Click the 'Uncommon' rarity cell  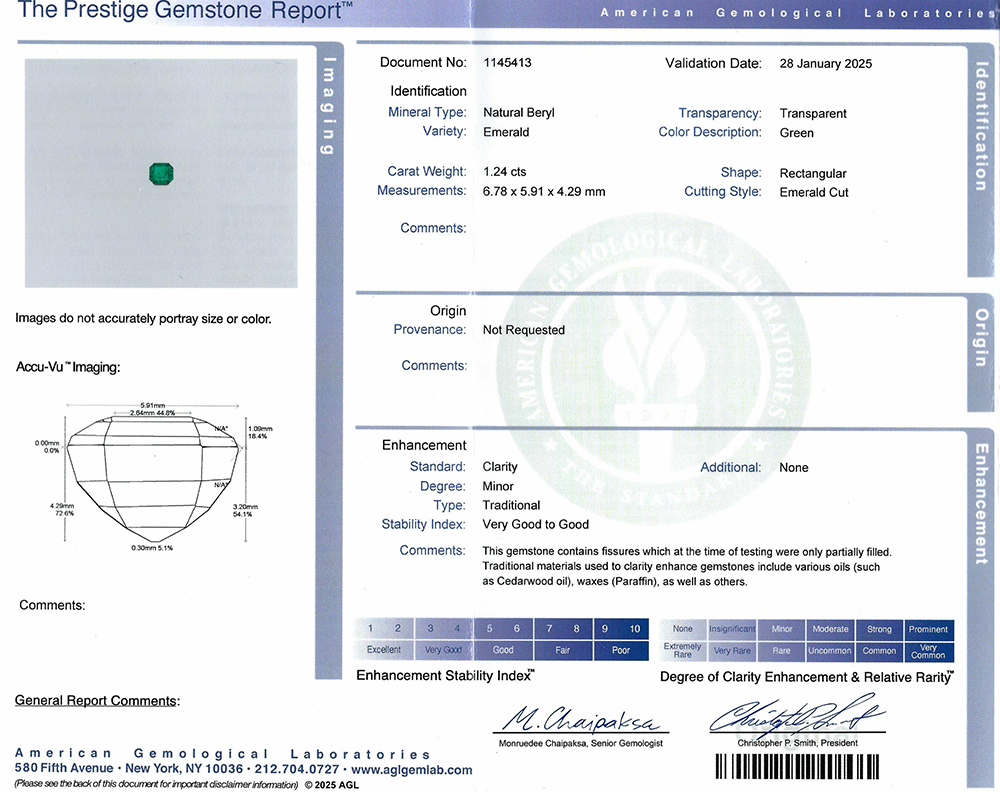point(830,650)
